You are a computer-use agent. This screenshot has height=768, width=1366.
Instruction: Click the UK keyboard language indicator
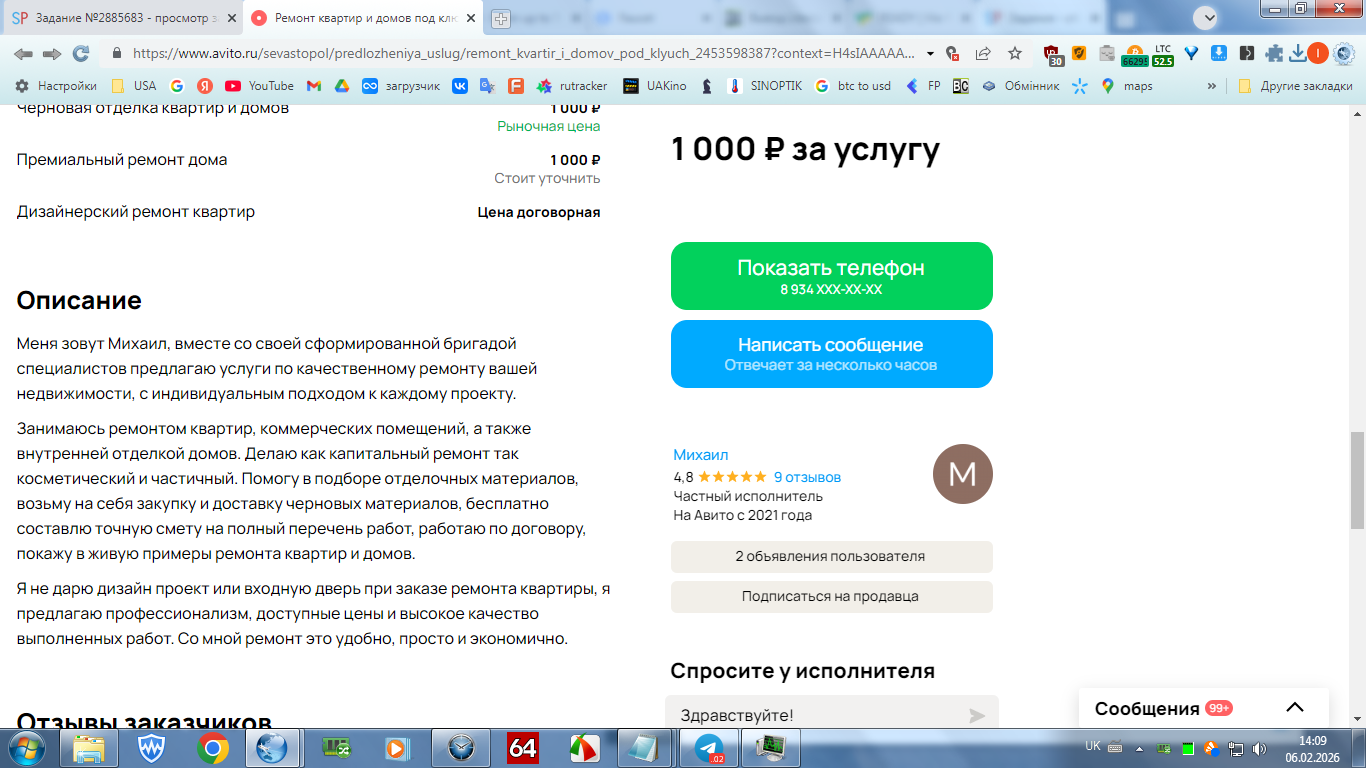(x=1093, y=746)
